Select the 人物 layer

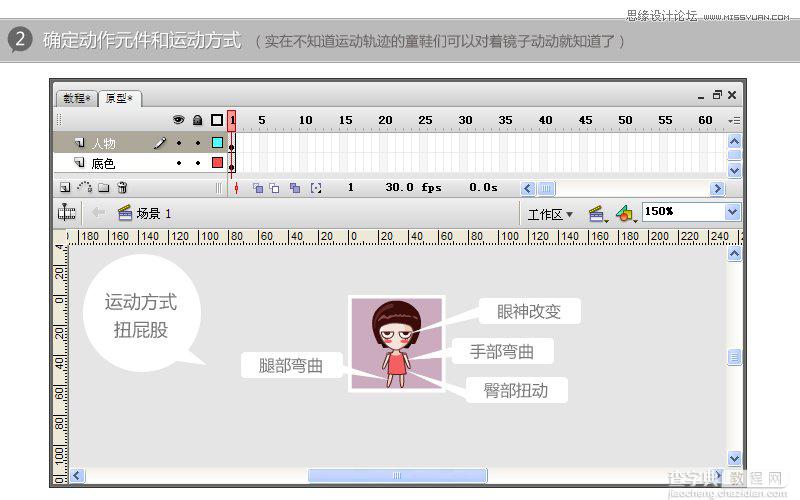[140, 143]
